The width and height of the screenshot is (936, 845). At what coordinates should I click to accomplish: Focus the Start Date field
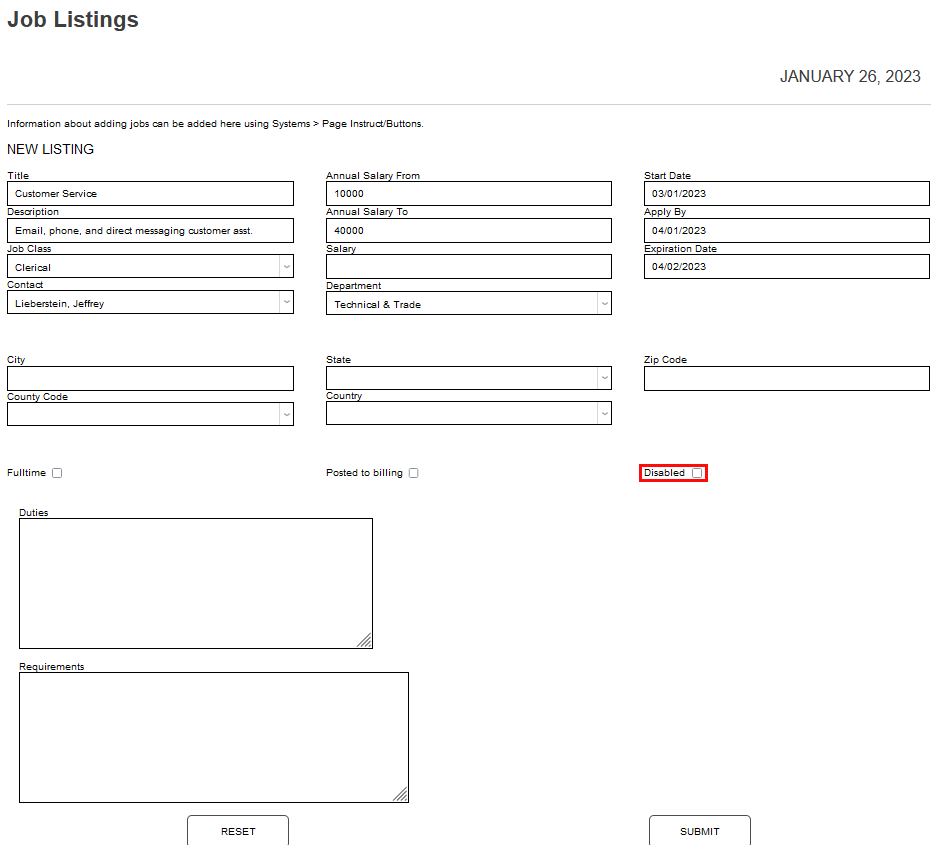point(786,194)
